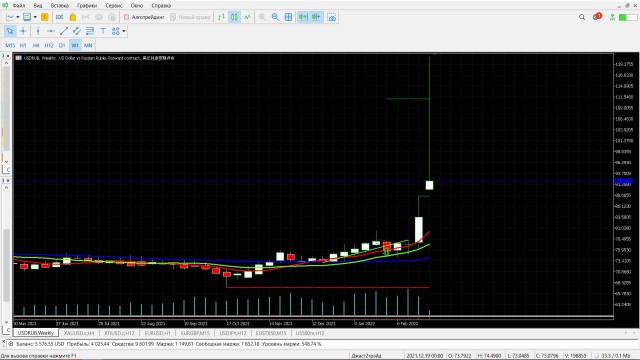Close the upper left side panel
640x360 pixels.
[8, 56]
